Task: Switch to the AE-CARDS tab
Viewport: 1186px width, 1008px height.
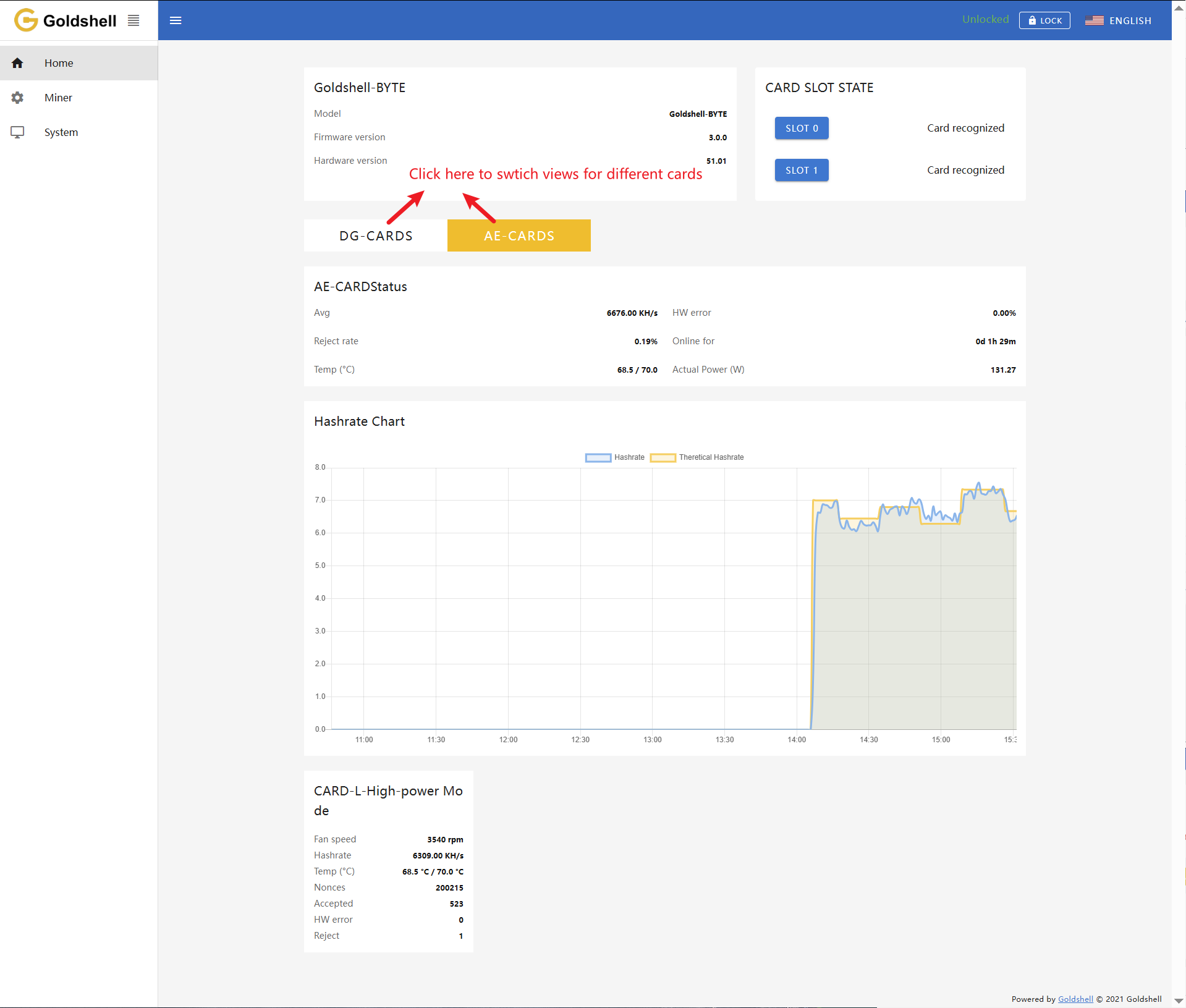Action: coord(519,235)
